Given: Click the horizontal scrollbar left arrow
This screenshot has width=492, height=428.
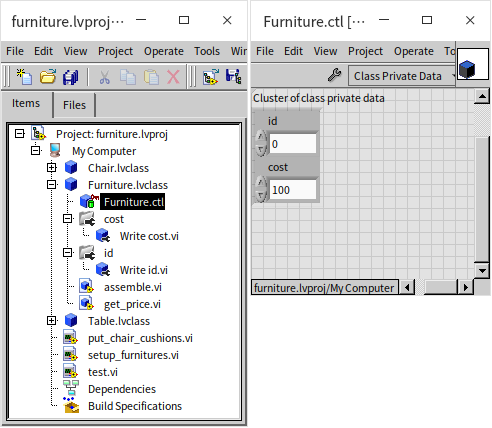Looking at the screenshot, I should pos(407,287).
